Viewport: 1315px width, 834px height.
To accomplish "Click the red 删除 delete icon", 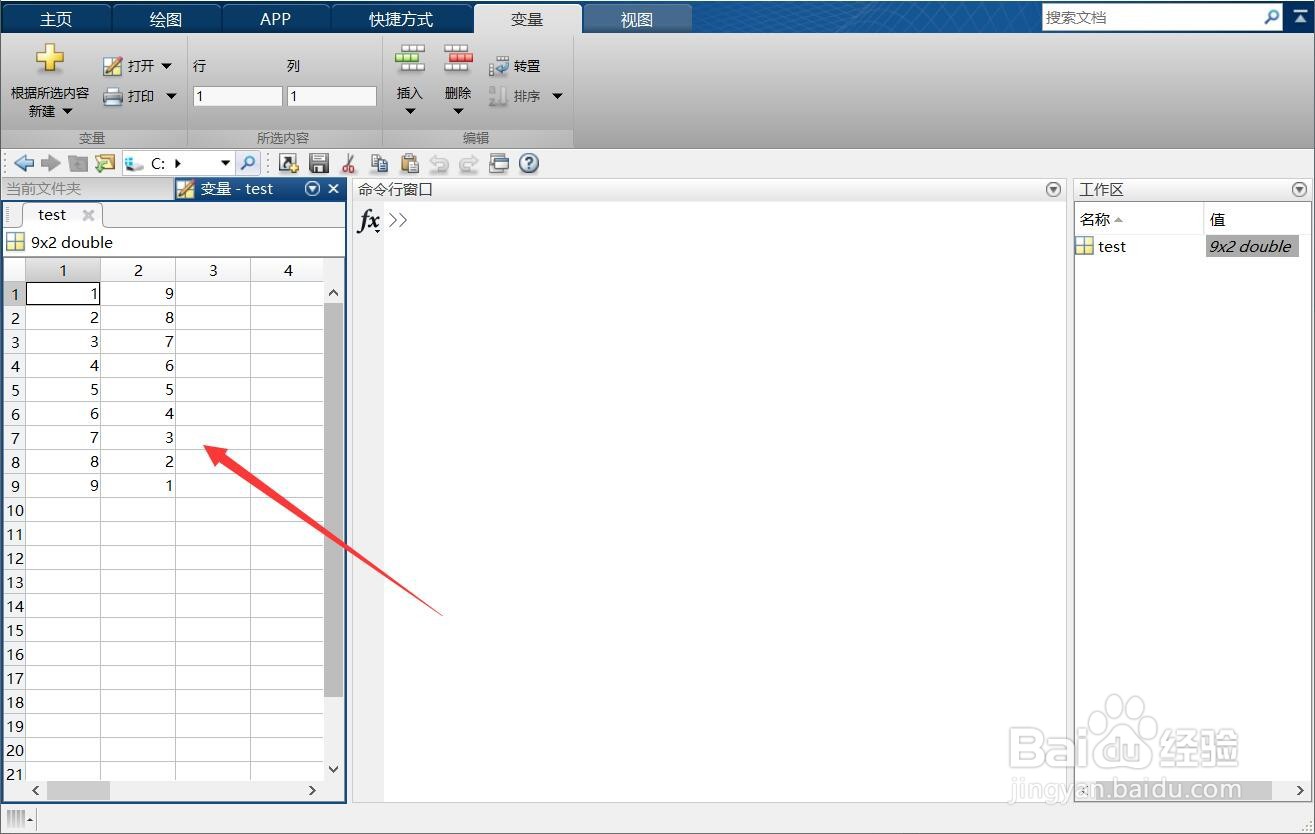I will coord(458,59).
